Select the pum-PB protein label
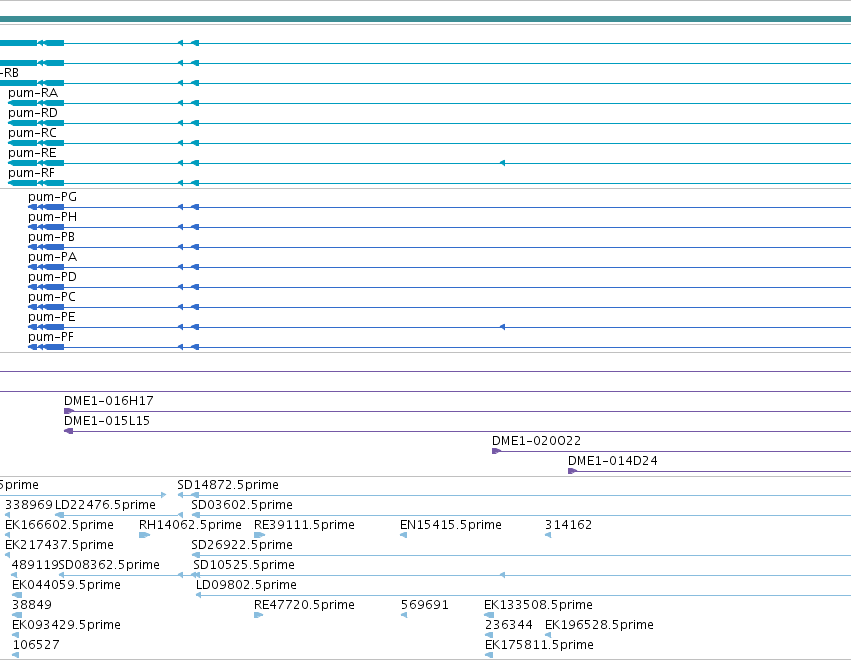The width and height of the screenshot is (851, 660). tap(52, 237)
